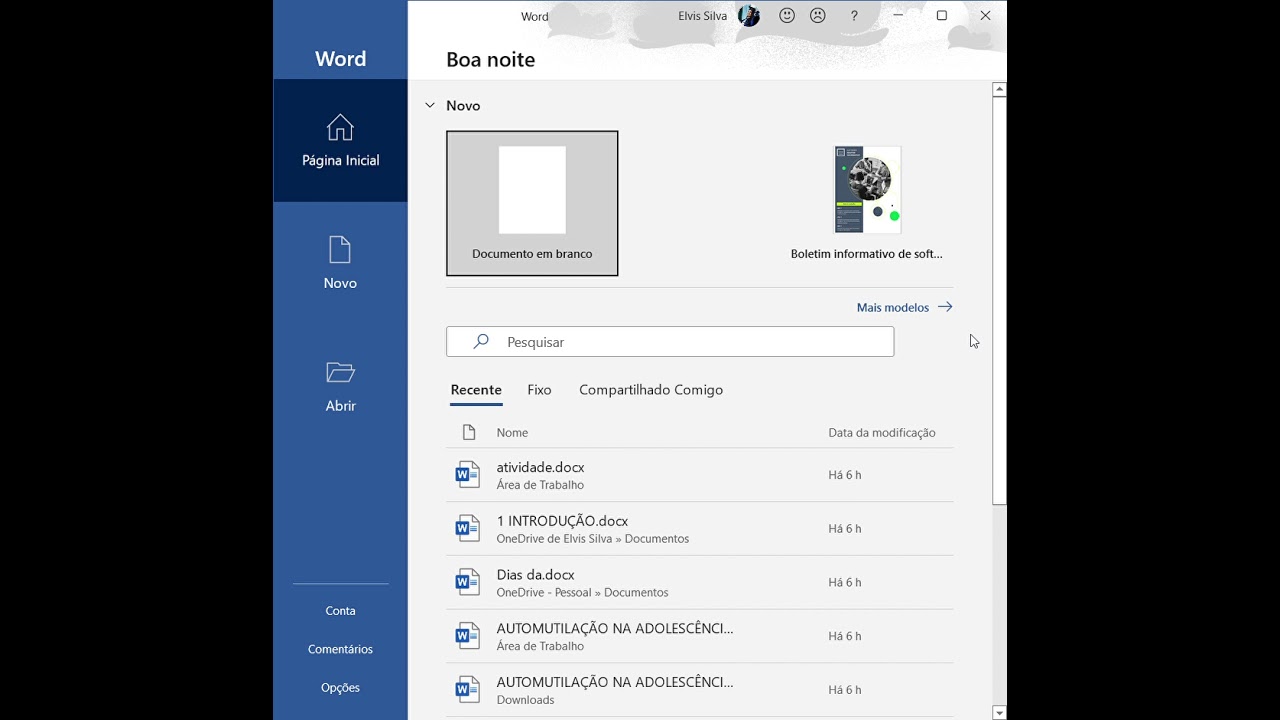Screen dimensions: 1280x720
Task: Click 'Há 6 h' date of atividade.docx
Action: point(845,475)
